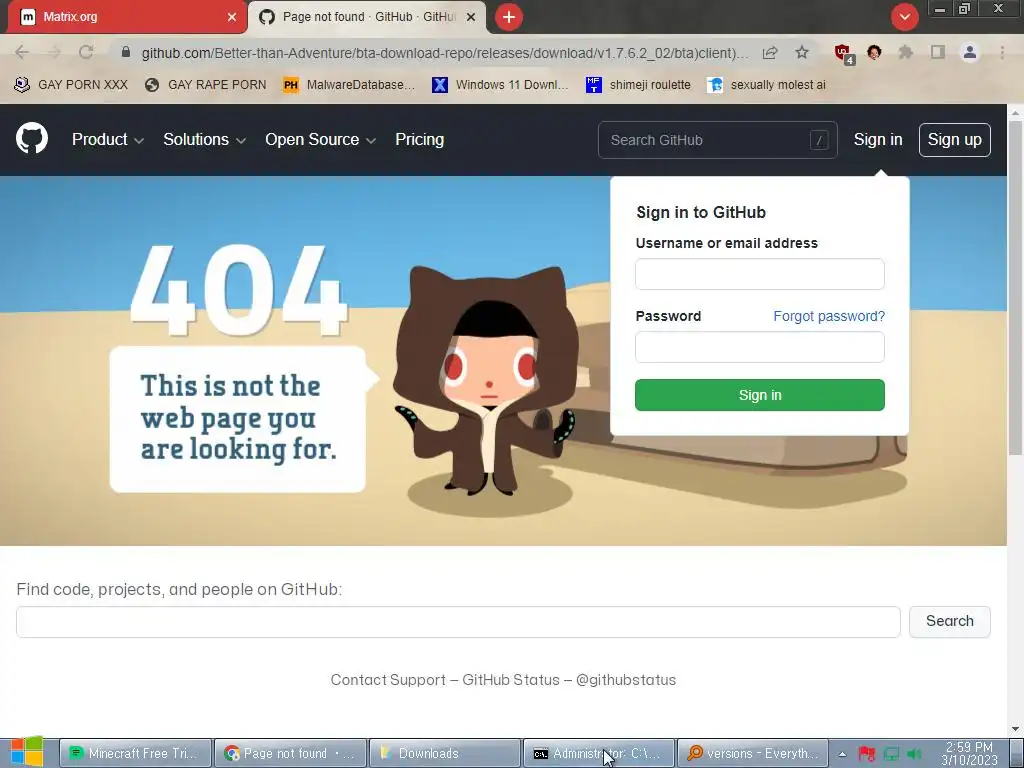The width and height of the screenshot is (1024, 768).
Task: Open Page not found Chrome taskbar button
Action: [291, 753]
